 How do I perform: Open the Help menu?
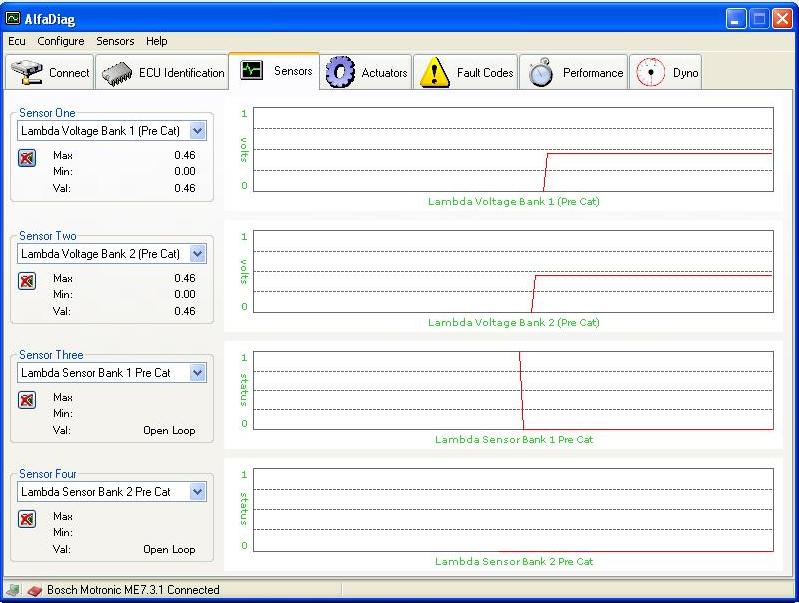tap(156, 41)
